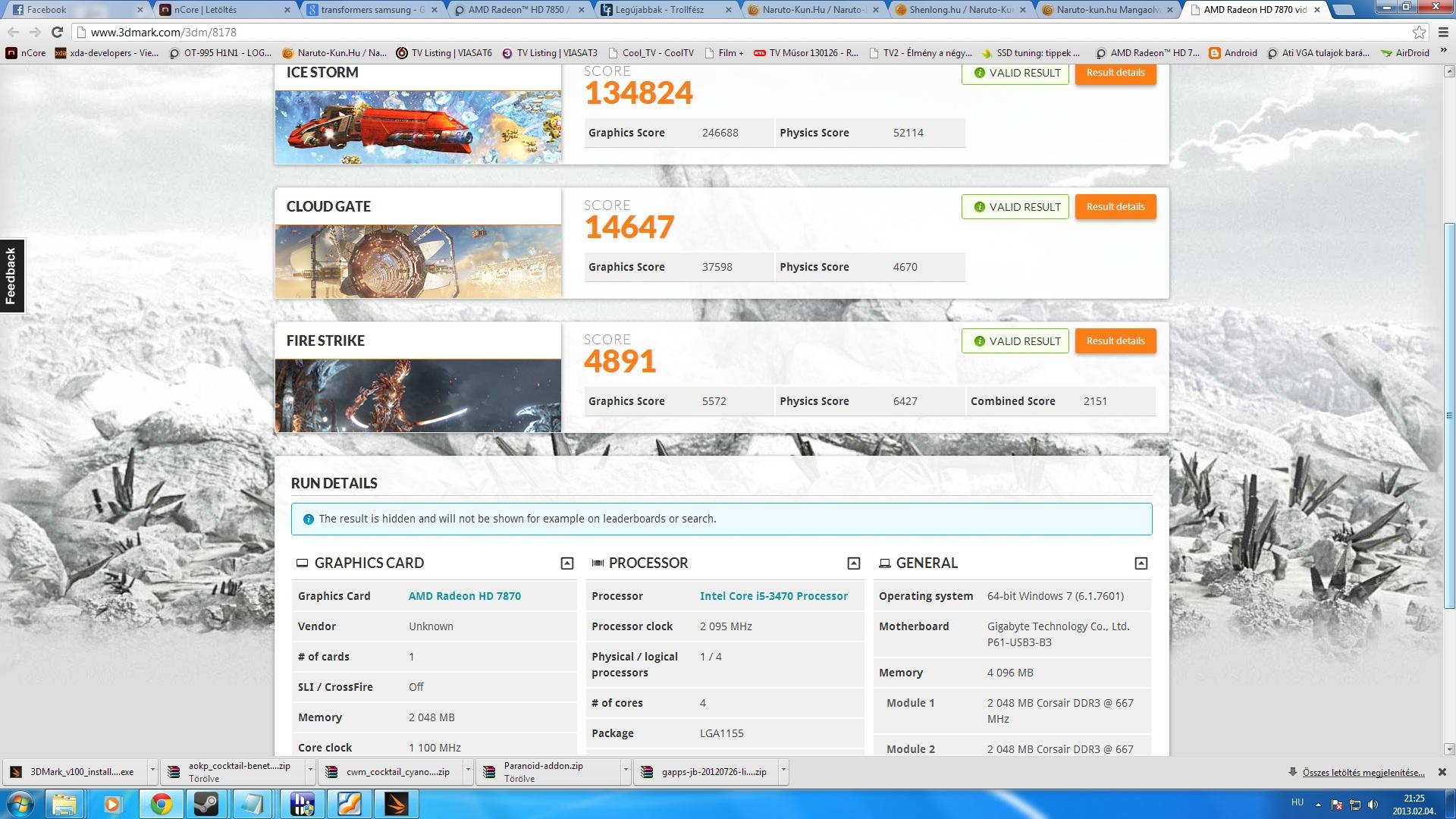Switch to the Facebook tab
The height and width of the screenshot is (819, 1456).
coord(76,10)
